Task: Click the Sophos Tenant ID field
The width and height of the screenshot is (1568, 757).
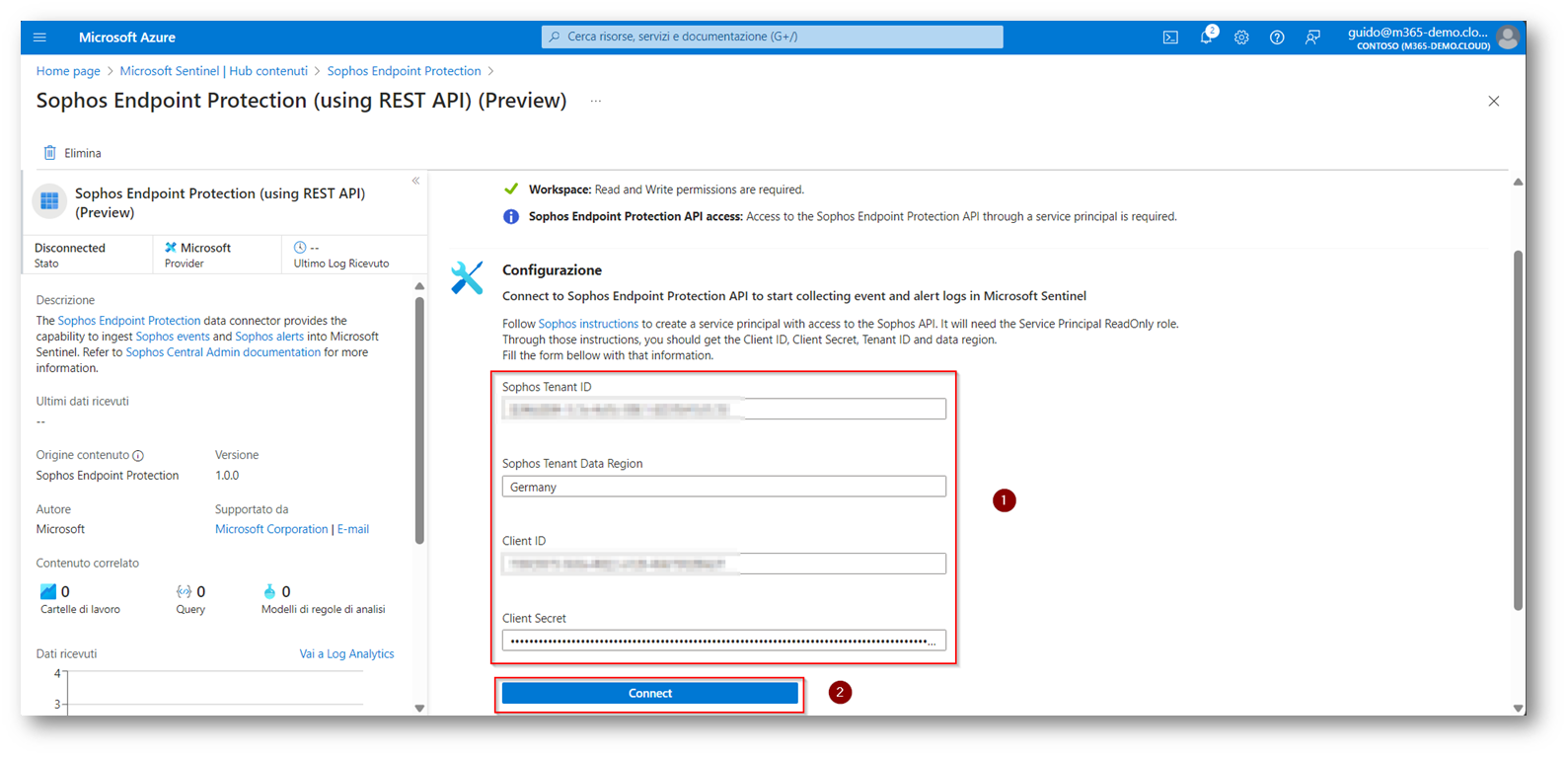Action: click(724, 409)
